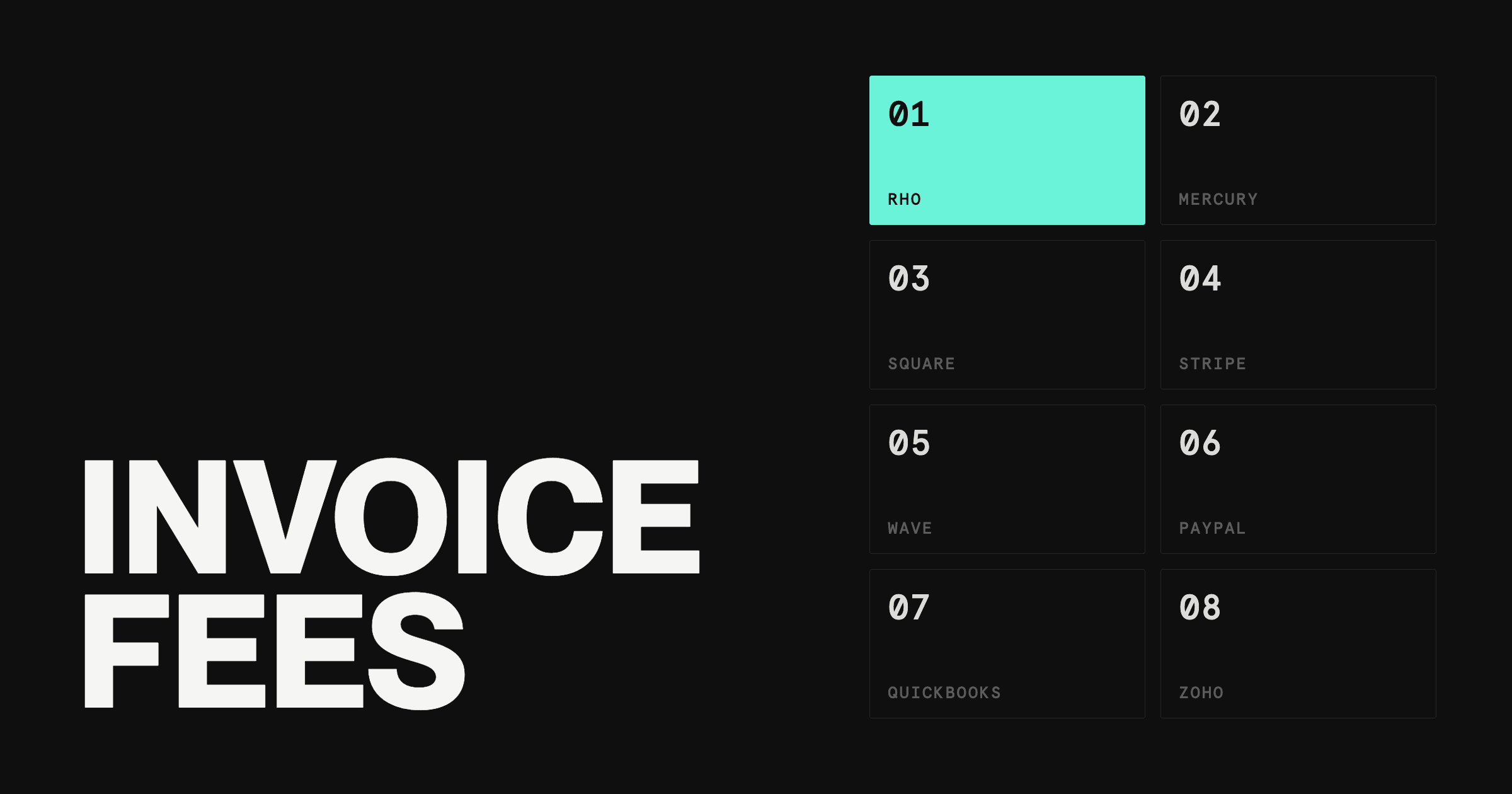This screenshot has width=1512, height=794.
Task: Click the SQUARE label text
Action: 921,364
